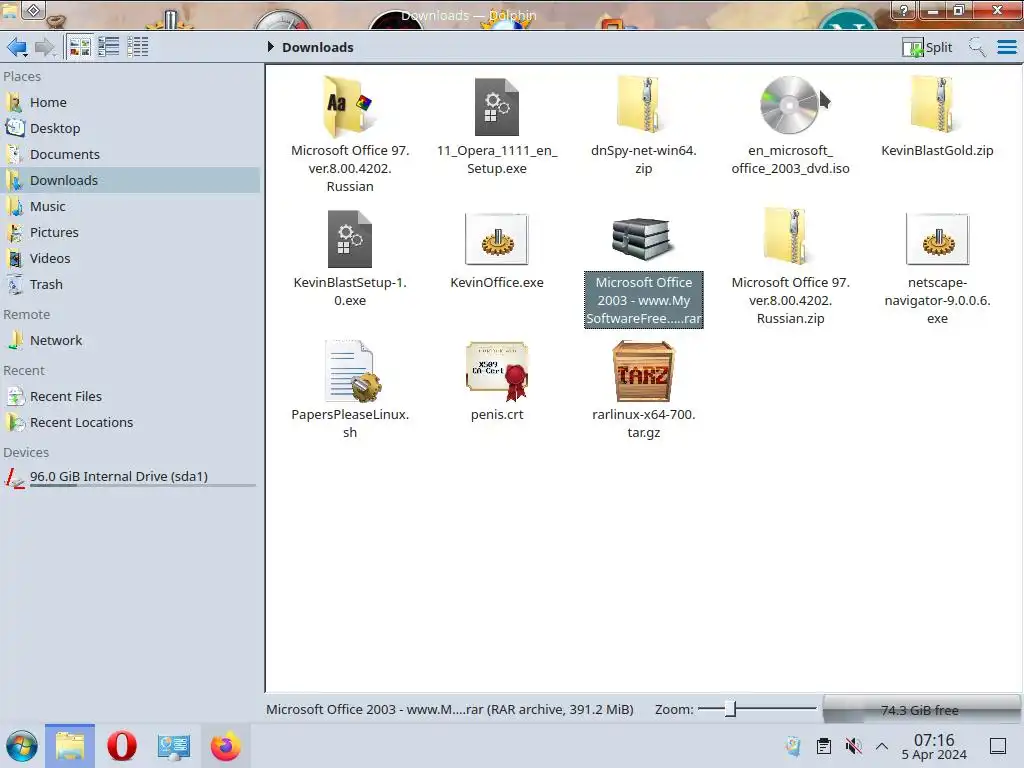Select rarlinux-x64-700.tar.gz crate icon

(x=644, y=371)
